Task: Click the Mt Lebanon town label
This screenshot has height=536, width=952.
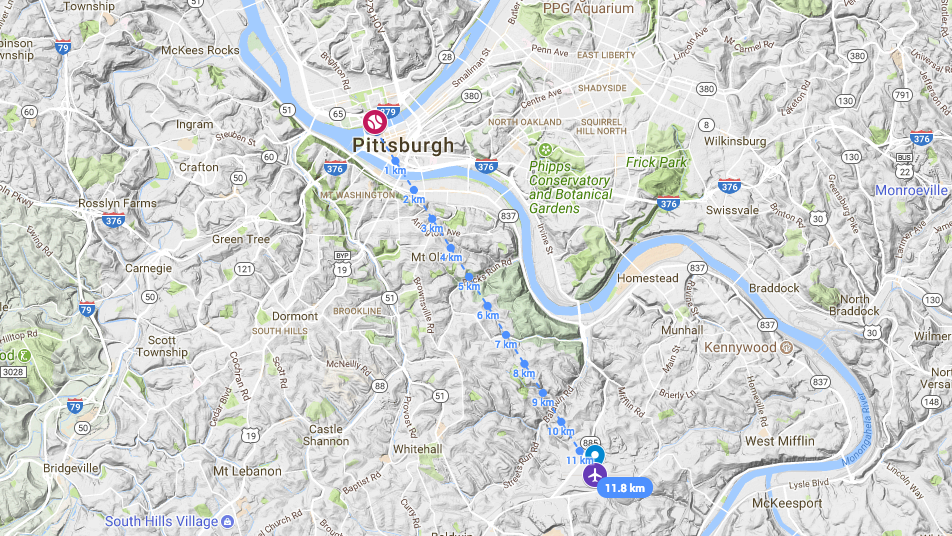Action: pyautogui.click(x=247, y=471)
